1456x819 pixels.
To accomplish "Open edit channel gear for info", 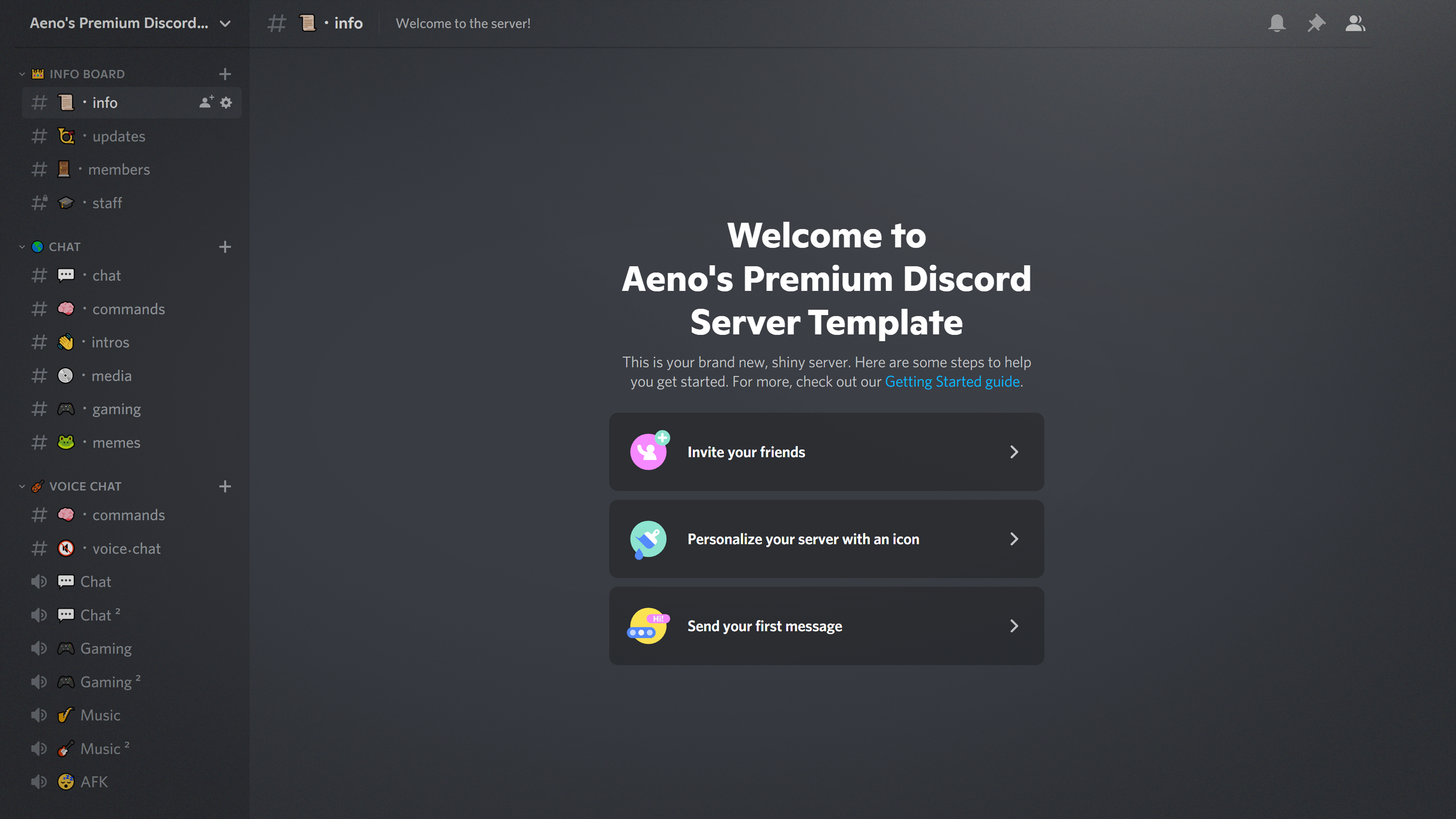I will tap(226, 102).
